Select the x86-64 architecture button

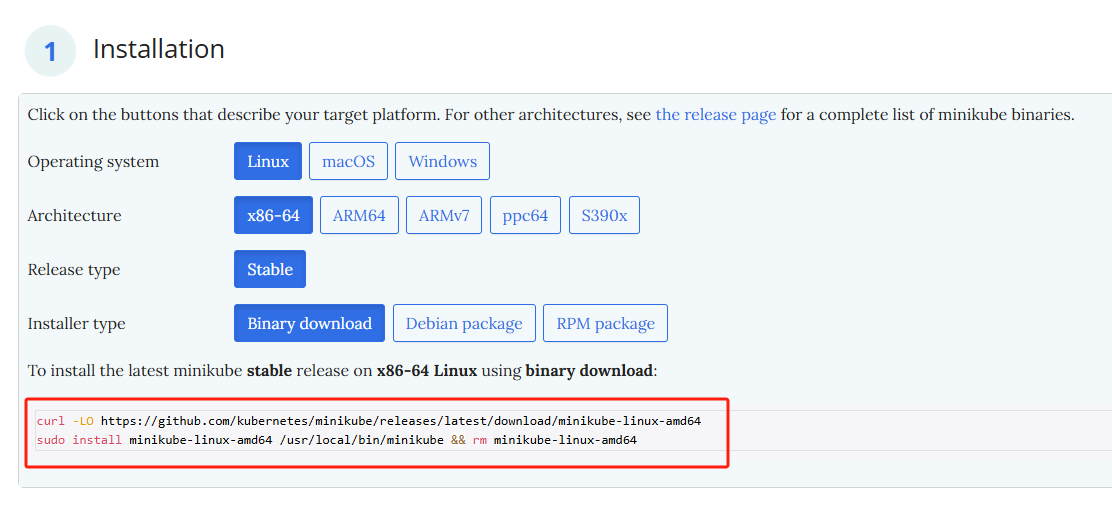coord(273,216)
